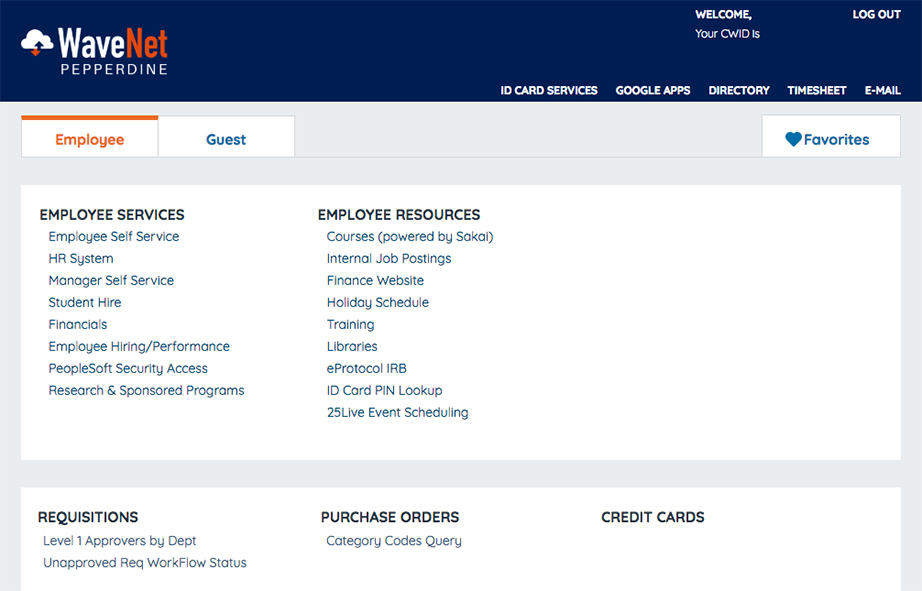Image resolution: width=922 pixels, height=591 pixels.
Task: Log out of WaveNet
Action: click(876, 15)
